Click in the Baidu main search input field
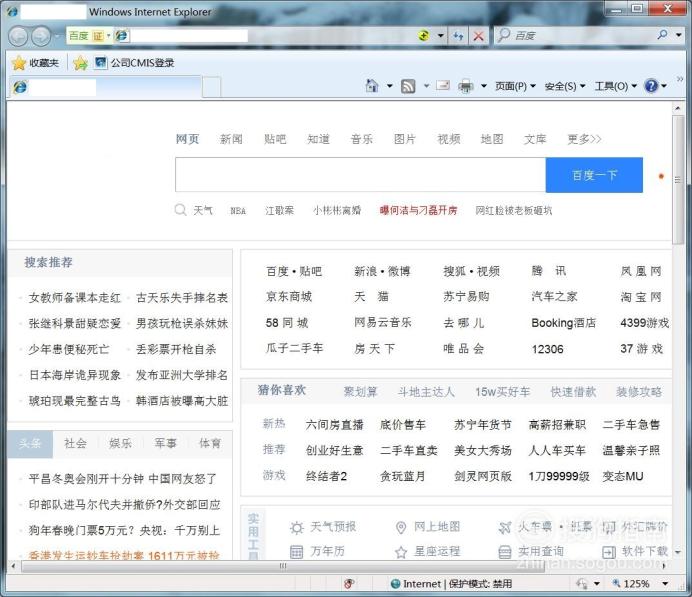Screen dimensions: 692x597 click(360, 175)
